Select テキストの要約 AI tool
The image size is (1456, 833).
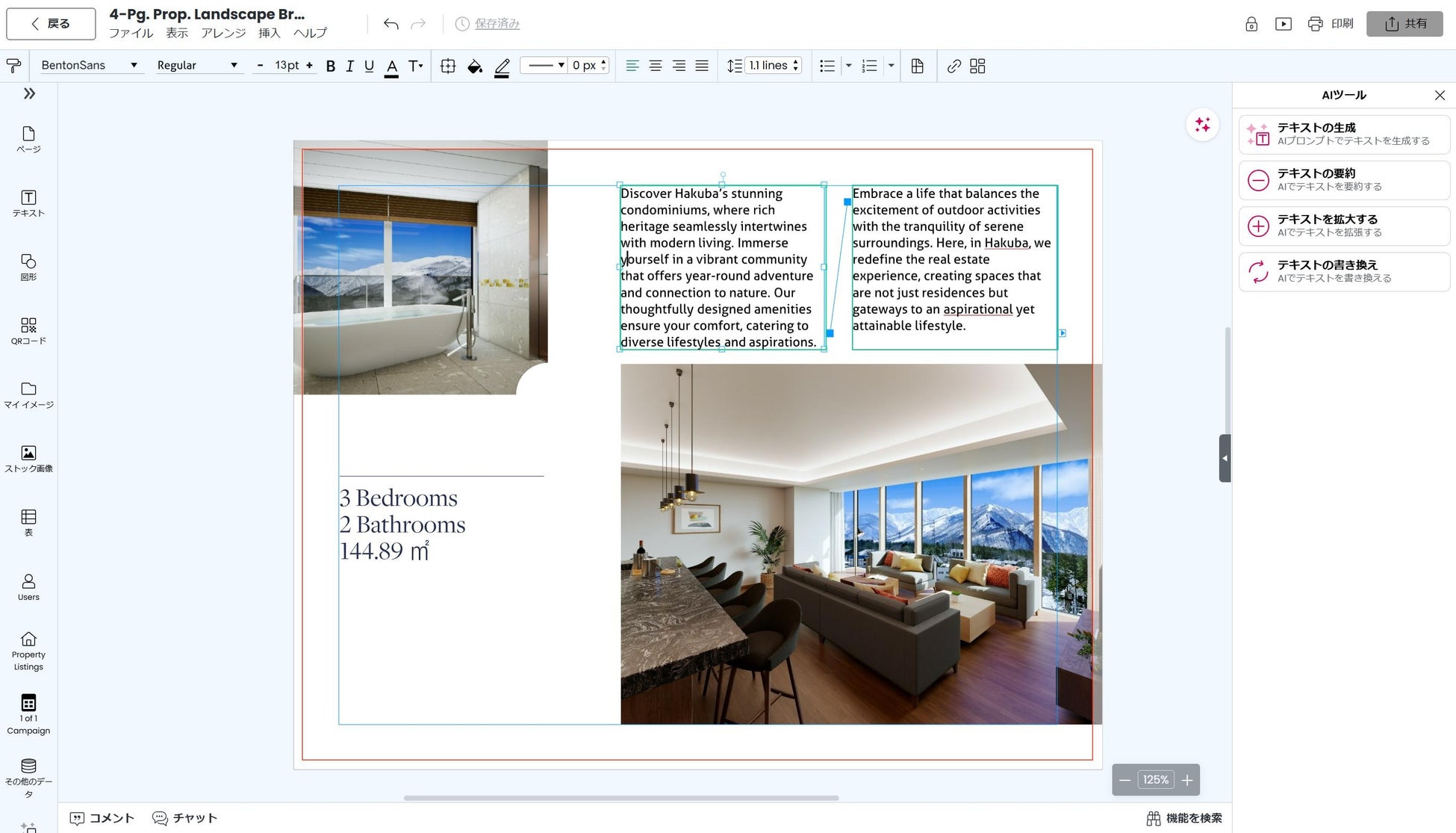[1343, 180]
